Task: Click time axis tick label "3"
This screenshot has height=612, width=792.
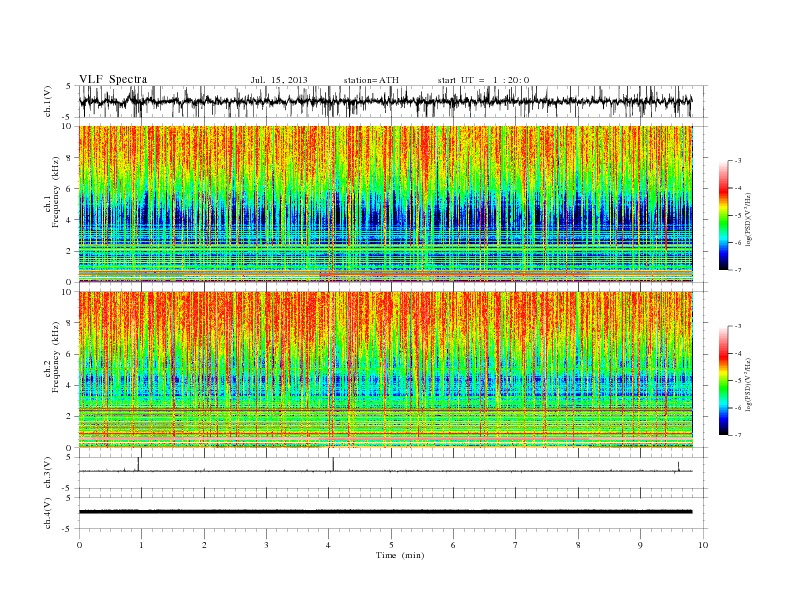Action: [x=266, y=545]
